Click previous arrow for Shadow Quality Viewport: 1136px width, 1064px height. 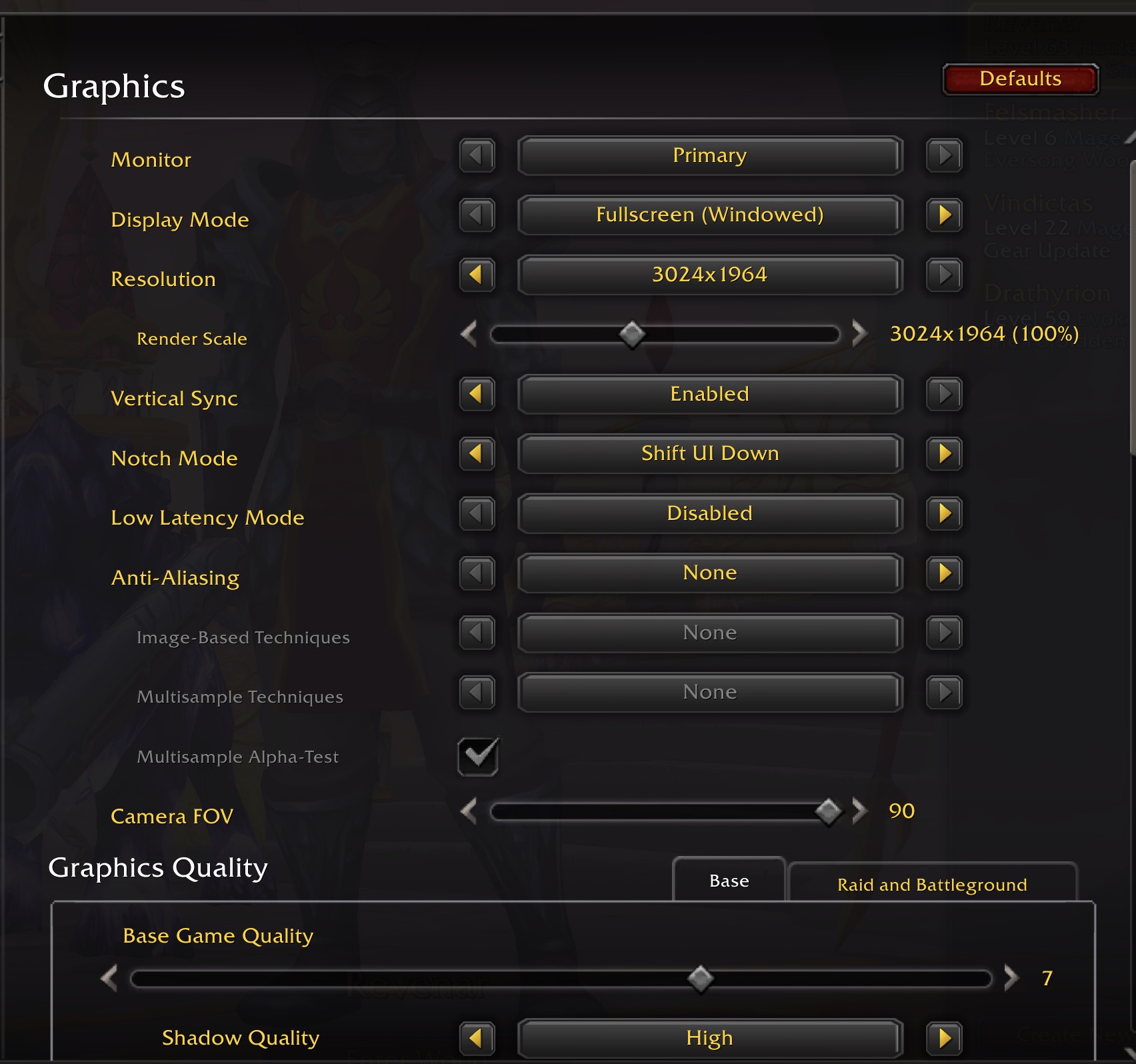[x=477, y=1038]
